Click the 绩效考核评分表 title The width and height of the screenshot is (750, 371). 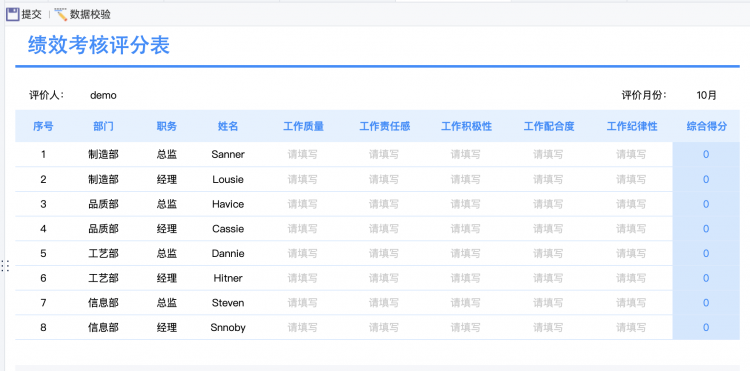[x=99, y=45]
